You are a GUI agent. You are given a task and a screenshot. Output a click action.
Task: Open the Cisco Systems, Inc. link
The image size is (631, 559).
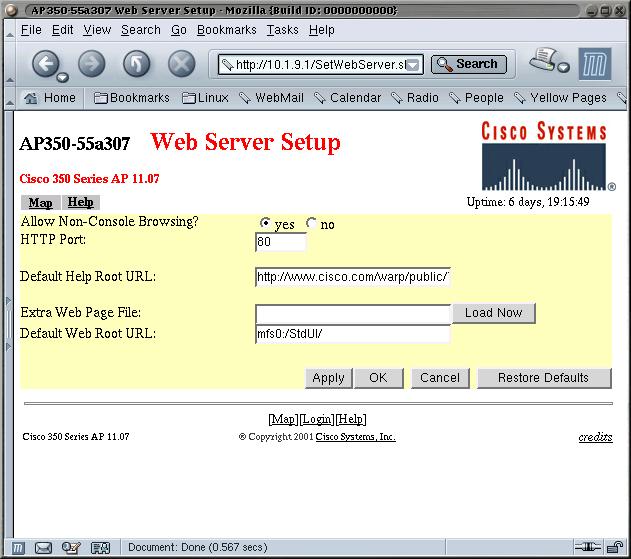tap(355, 437)
